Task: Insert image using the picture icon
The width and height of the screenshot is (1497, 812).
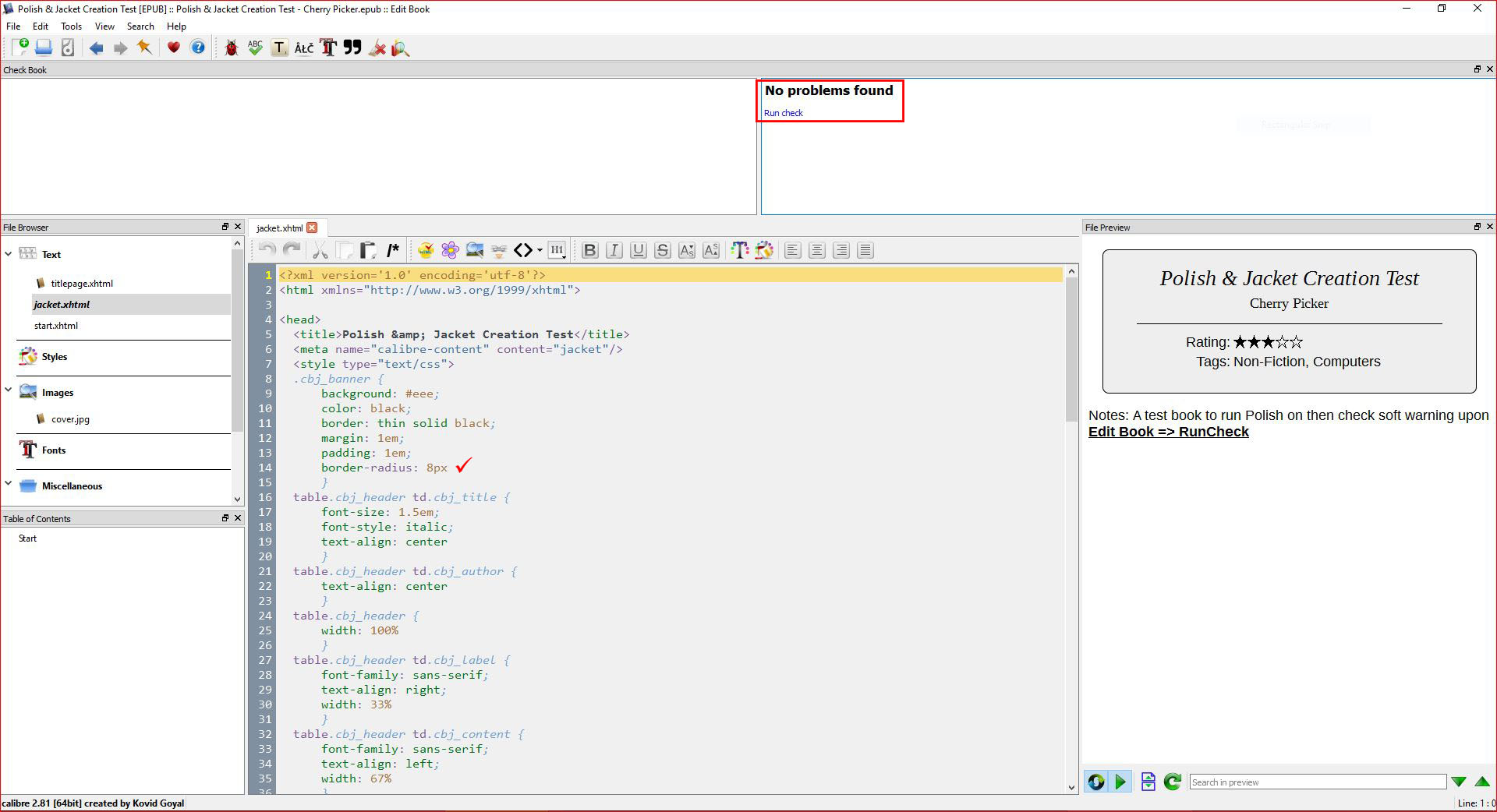Action: pyautogui.click(x=474, y=250)
